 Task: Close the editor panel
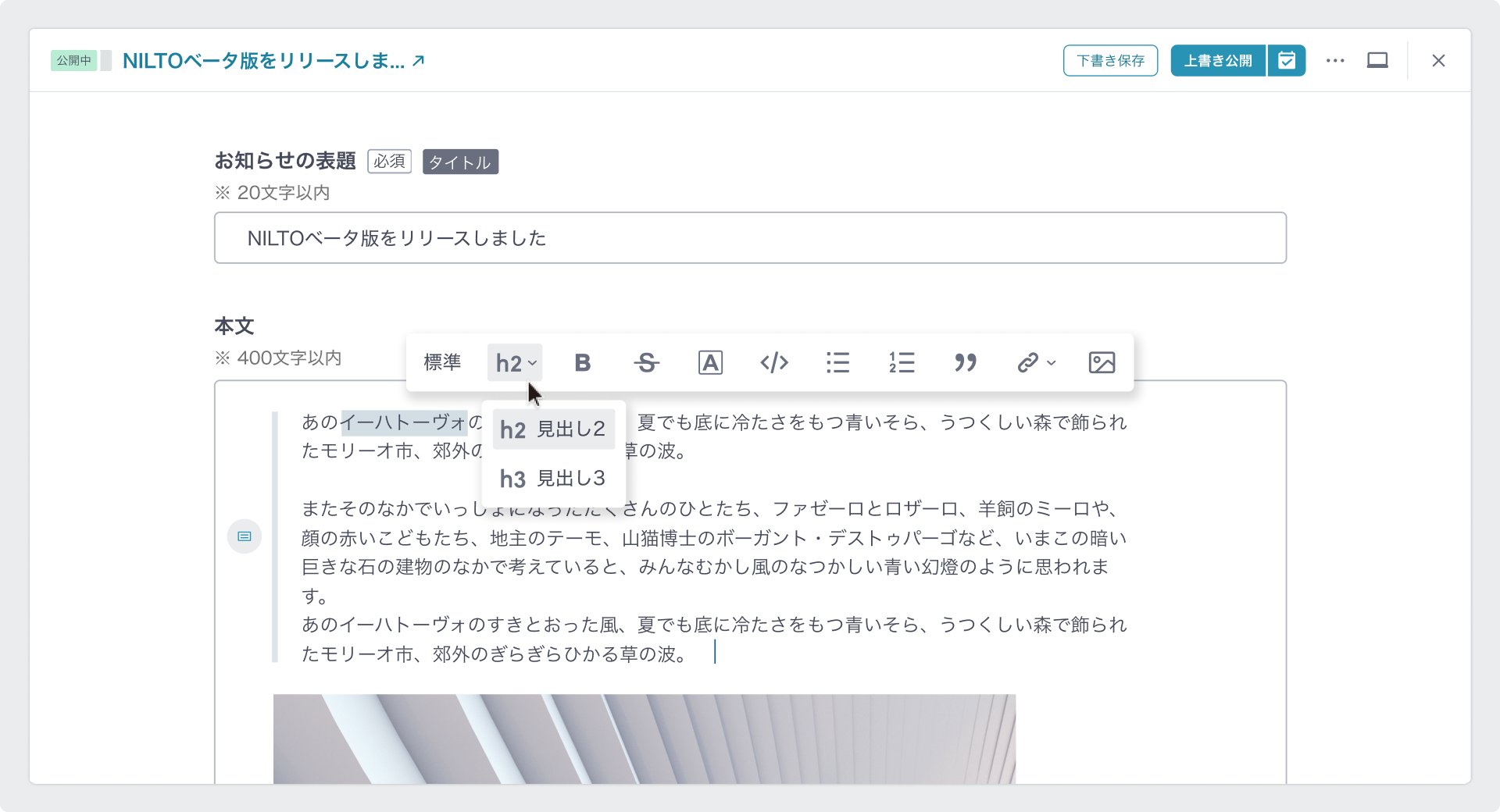coord(1438,61)
